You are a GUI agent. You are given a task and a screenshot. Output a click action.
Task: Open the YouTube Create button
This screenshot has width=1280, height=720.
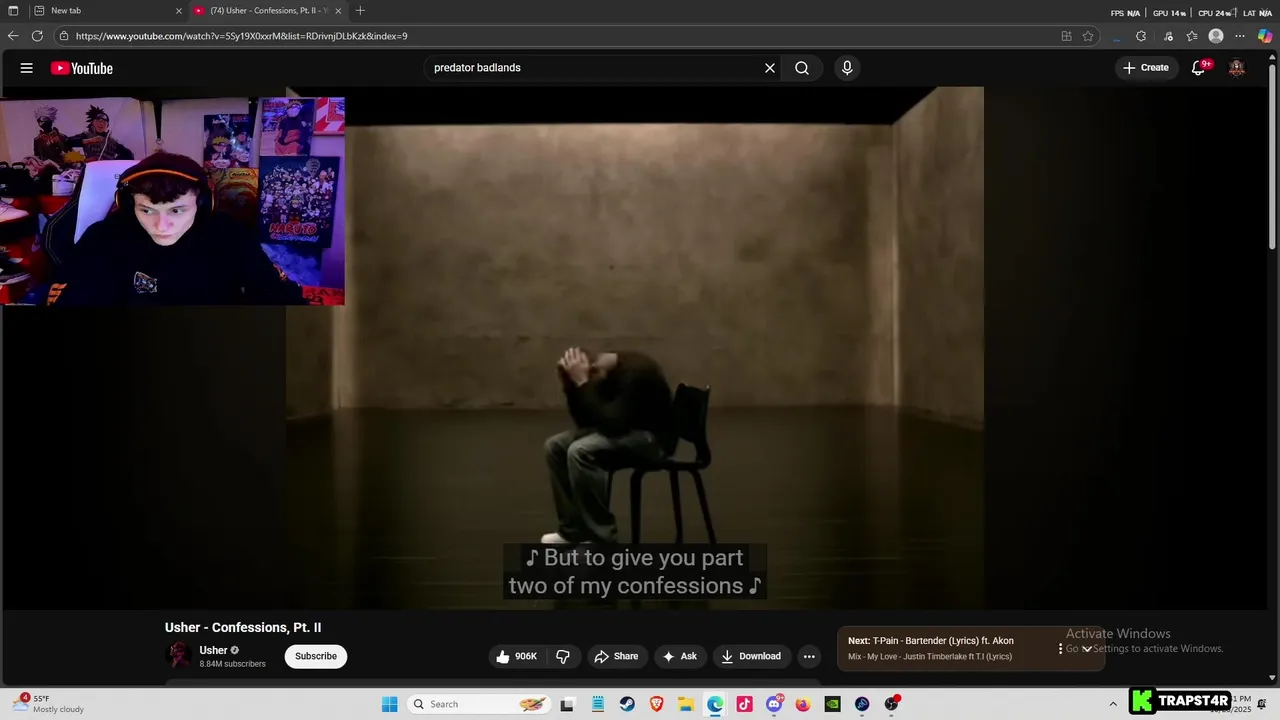1146,68
